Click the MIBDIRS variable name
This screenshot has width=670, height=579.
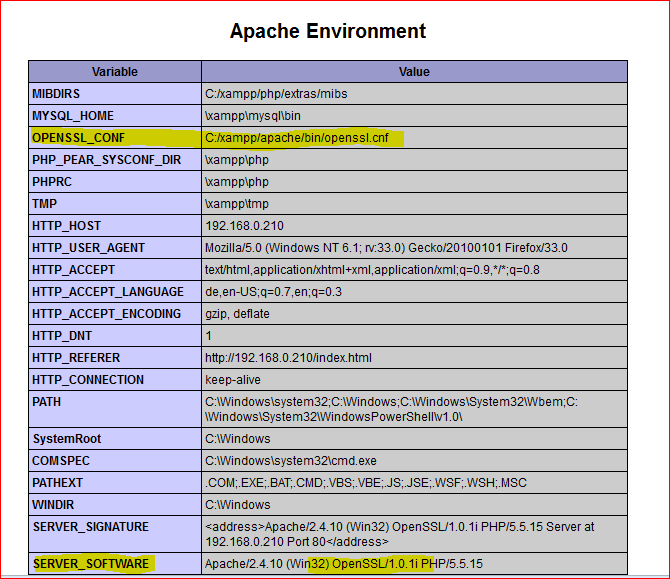pyautogui.click(x=56, y=94)
